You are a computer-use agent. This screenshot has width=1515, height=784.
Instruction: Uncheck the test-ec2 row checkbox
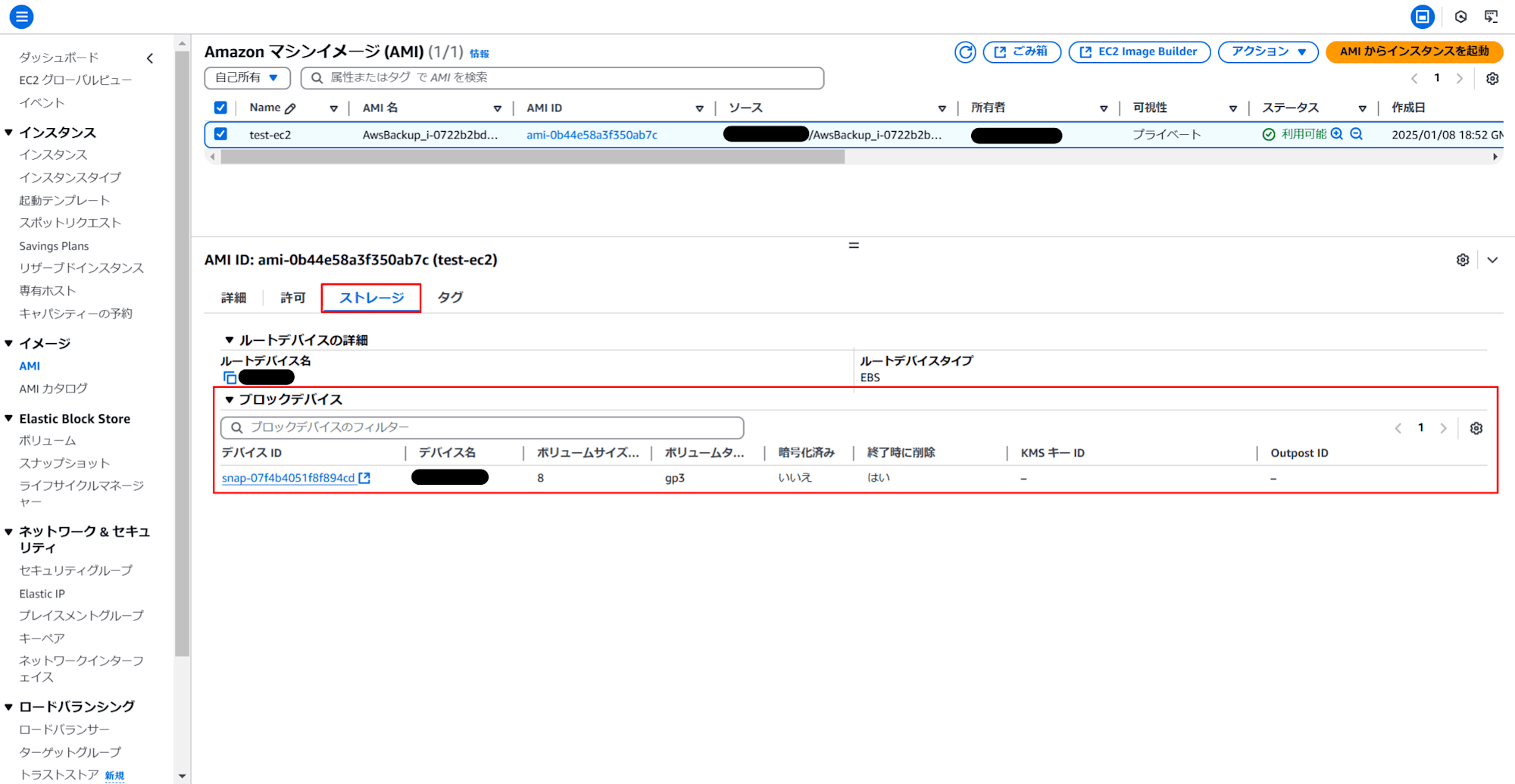point(220,134)
